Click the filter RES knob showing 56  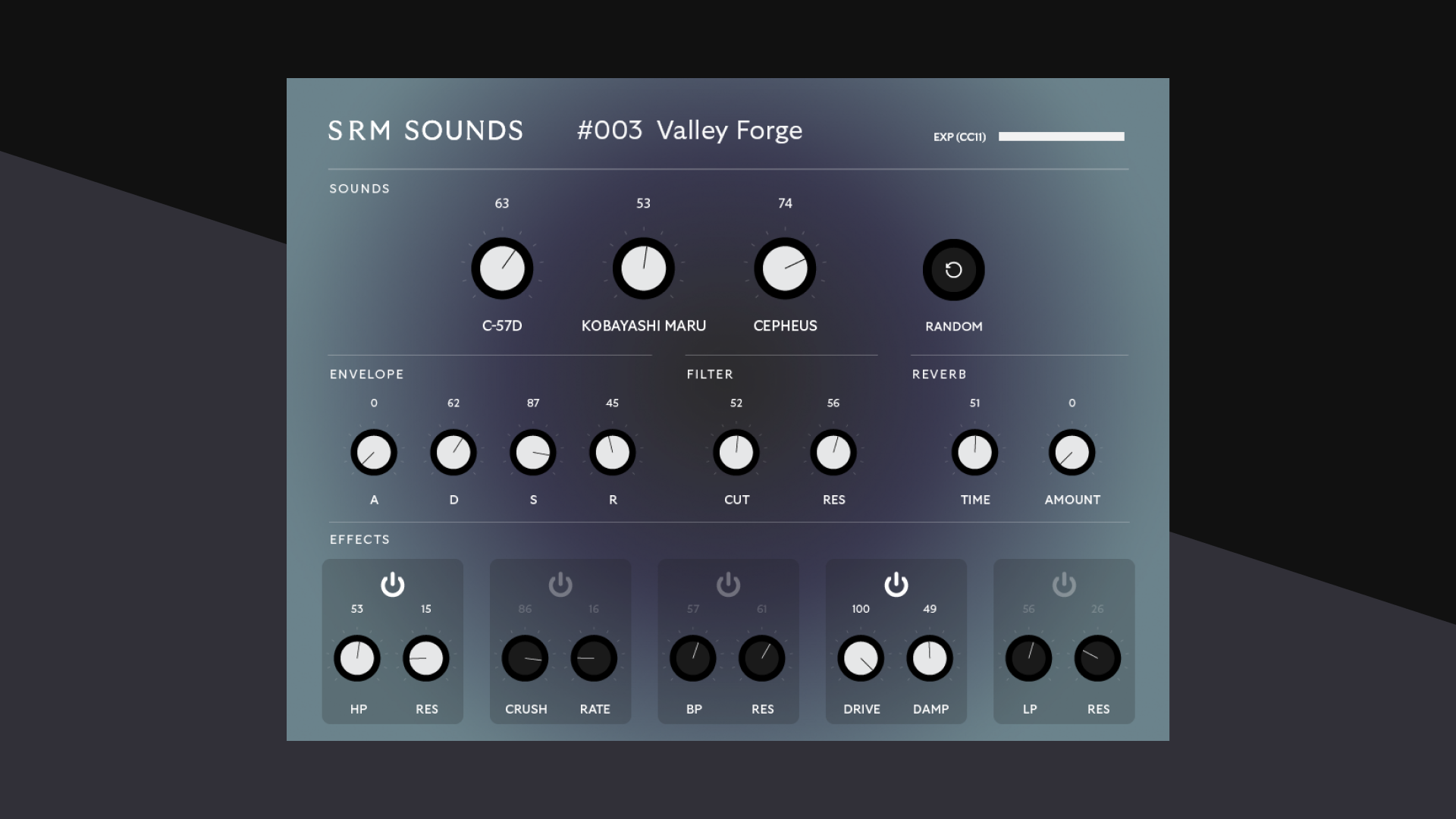pyautogui.click(x=833, y=453)
